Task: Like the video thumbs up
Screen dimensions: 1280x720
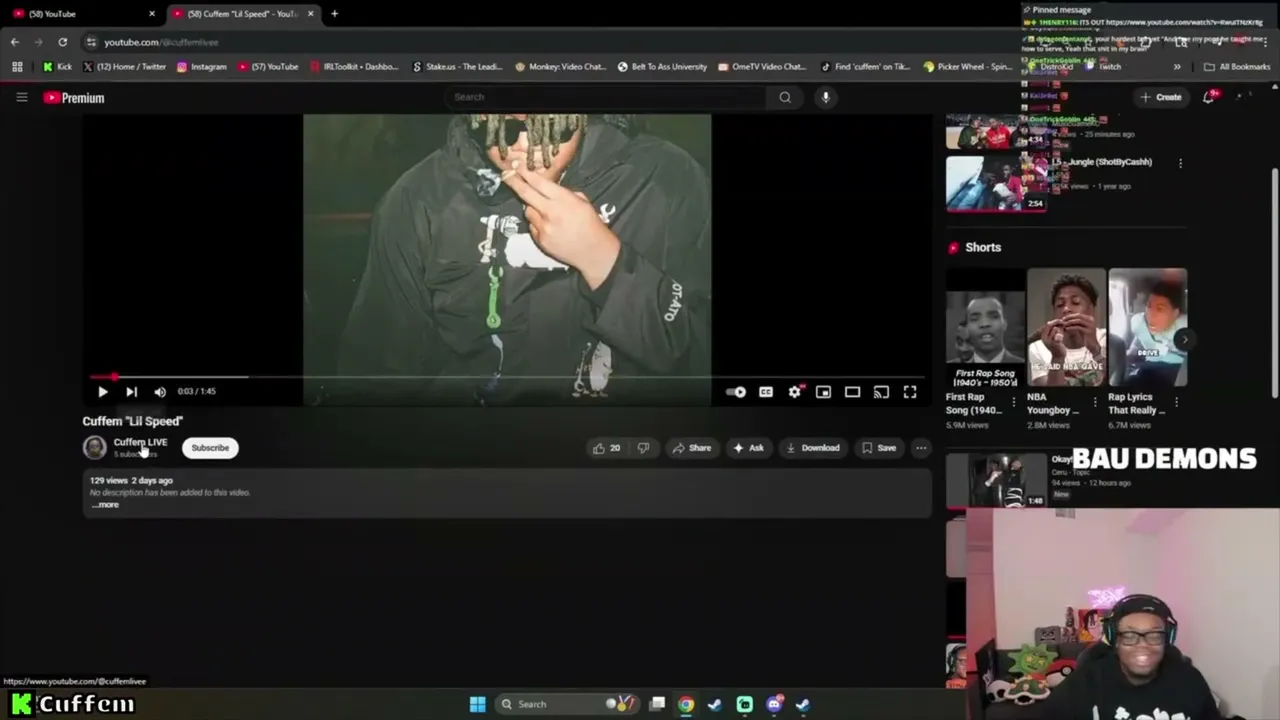Action: click(607, 448)
